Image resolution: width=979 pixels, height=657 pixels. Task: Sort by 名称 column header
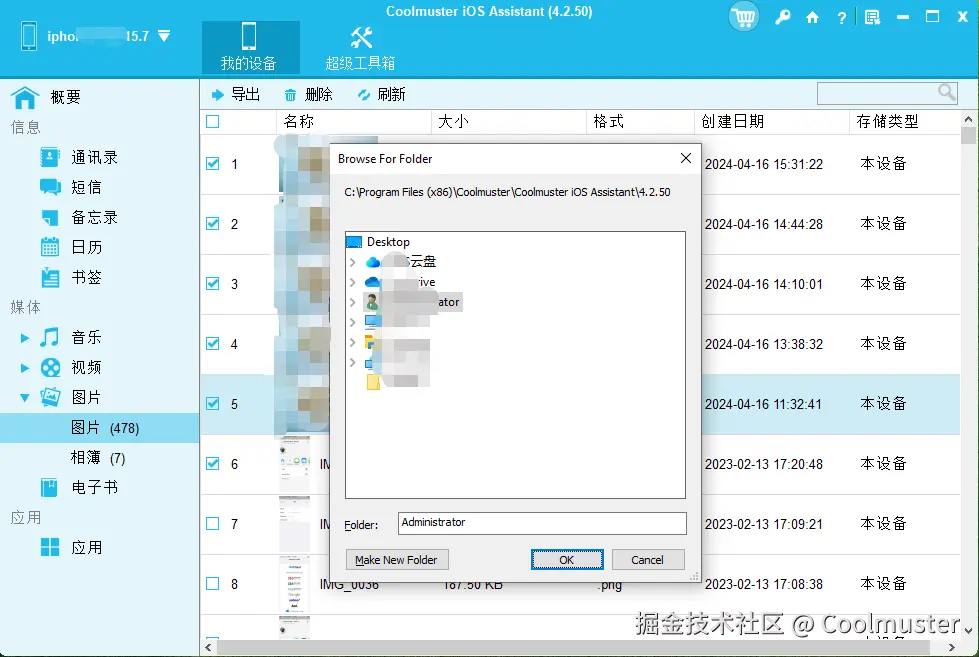(x=353, y=121)
